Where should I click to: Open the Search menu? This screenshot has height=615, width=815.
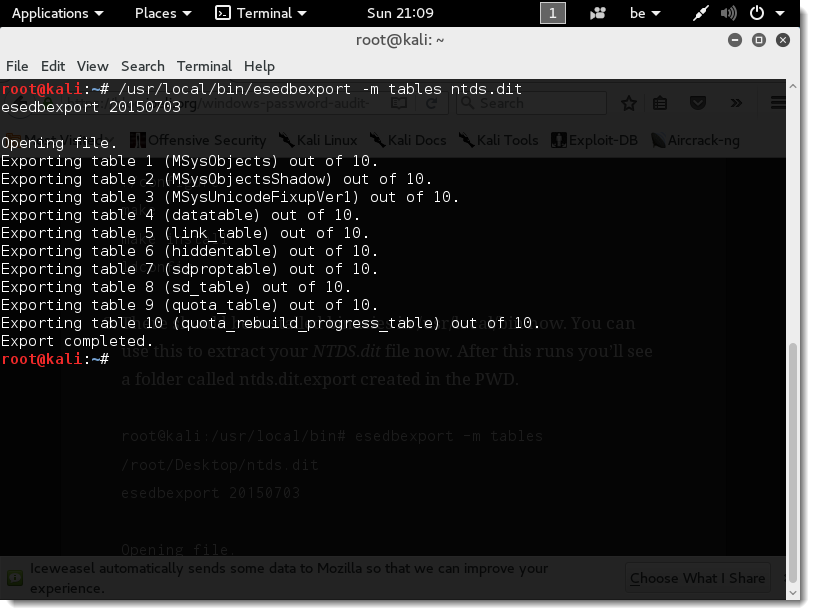pyautogui.click(x=142, y=66)
